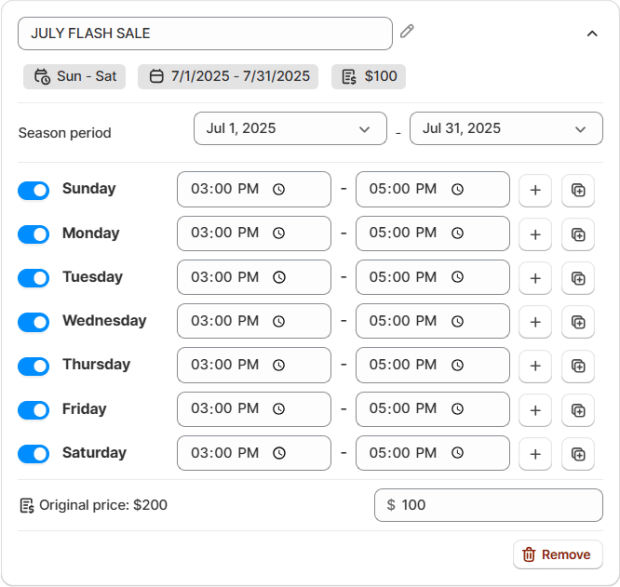Add a time slot for Sunday
This screenshot has height=587, width=620.
[x=535, y=191]
